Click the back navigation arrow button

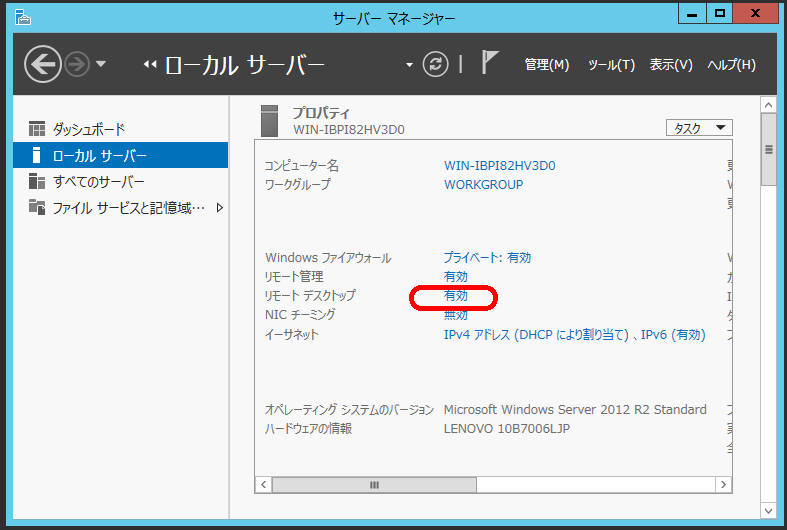point(43,65)
